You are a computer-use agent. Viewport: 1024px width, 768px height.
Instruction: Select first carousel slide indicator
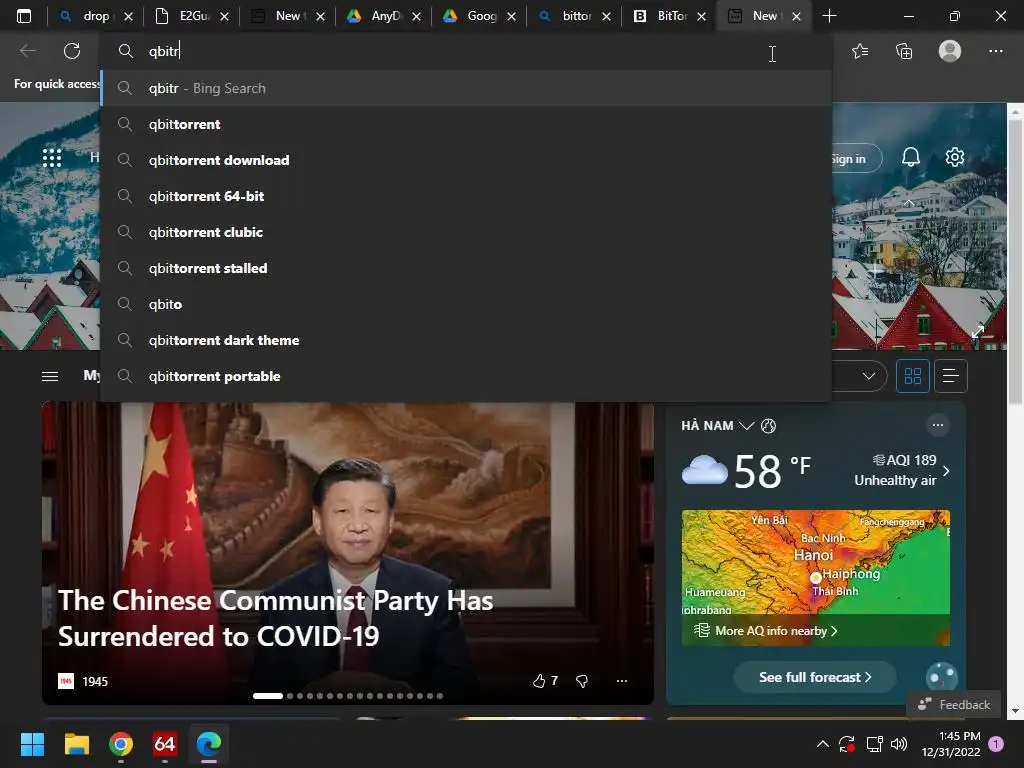click(x=268, y=696)
